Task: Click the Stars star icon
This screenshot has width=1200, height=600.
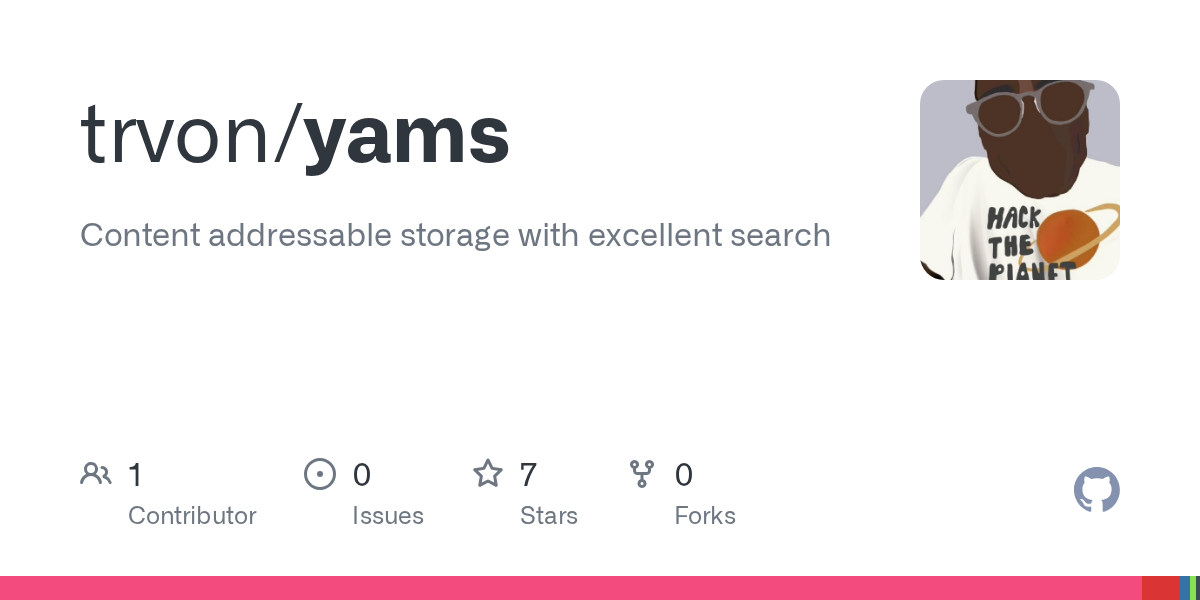Action: tap(488, 473)
